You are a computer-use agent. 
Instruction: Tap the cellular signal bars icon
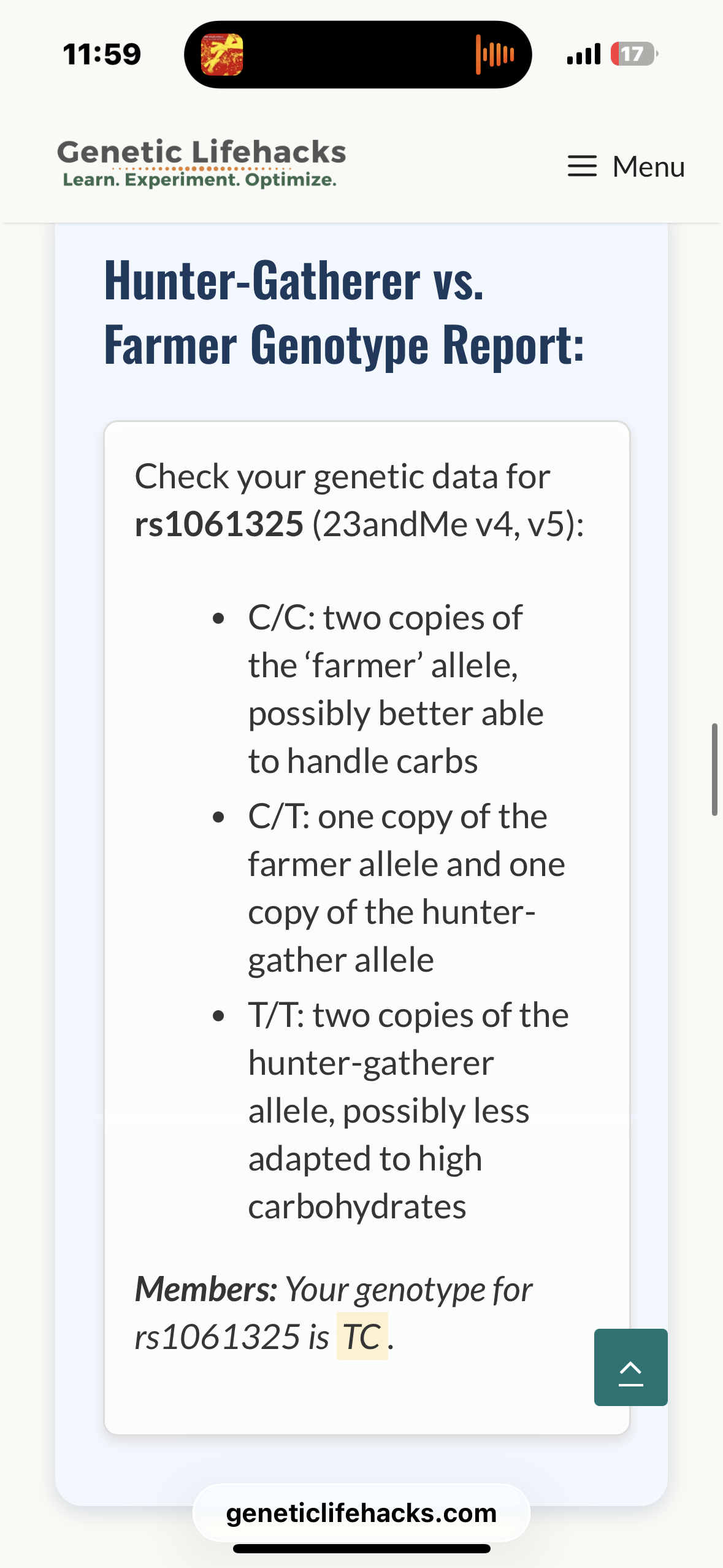click(583, 55)
